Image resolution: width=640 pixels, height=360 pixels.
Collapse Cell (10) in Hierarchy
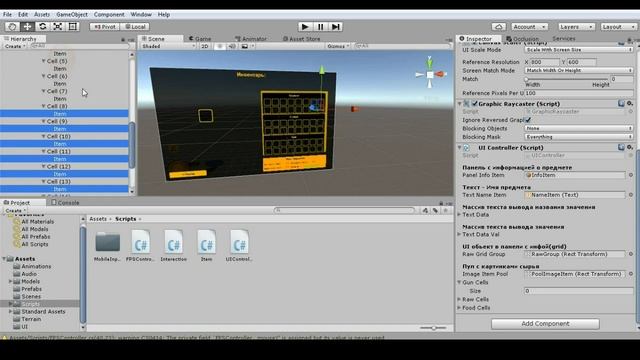43,136
